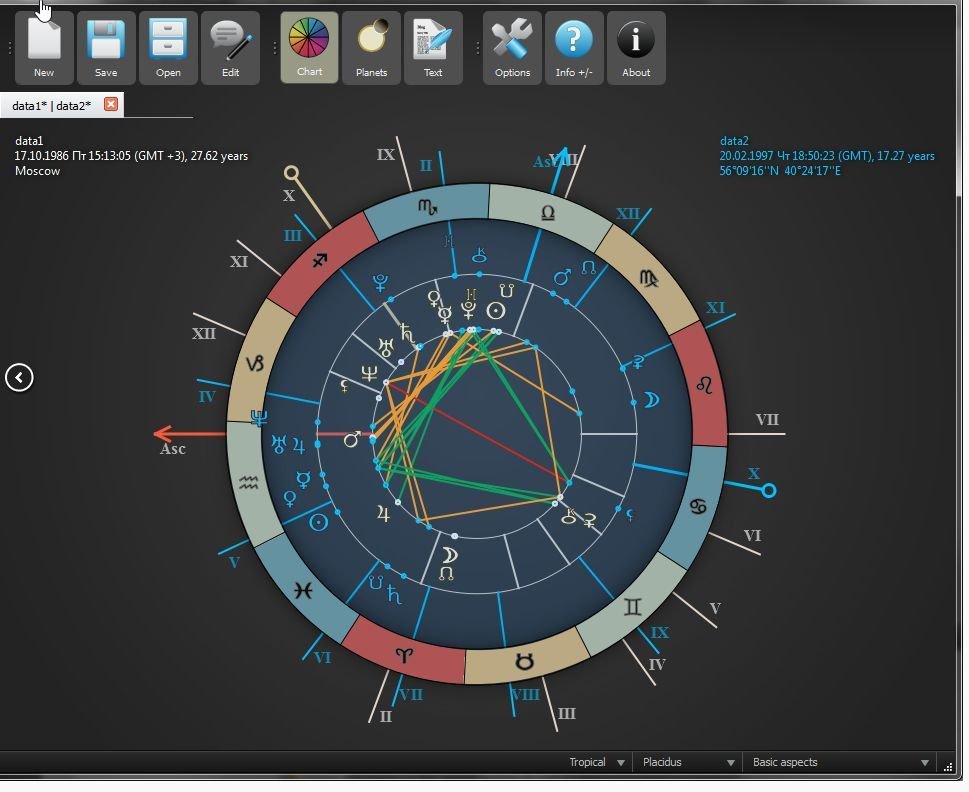The width and height of the screenshot is (969, 792).
Task: Click the Capricorn sign segment
Action: click(x=256, y=363)
